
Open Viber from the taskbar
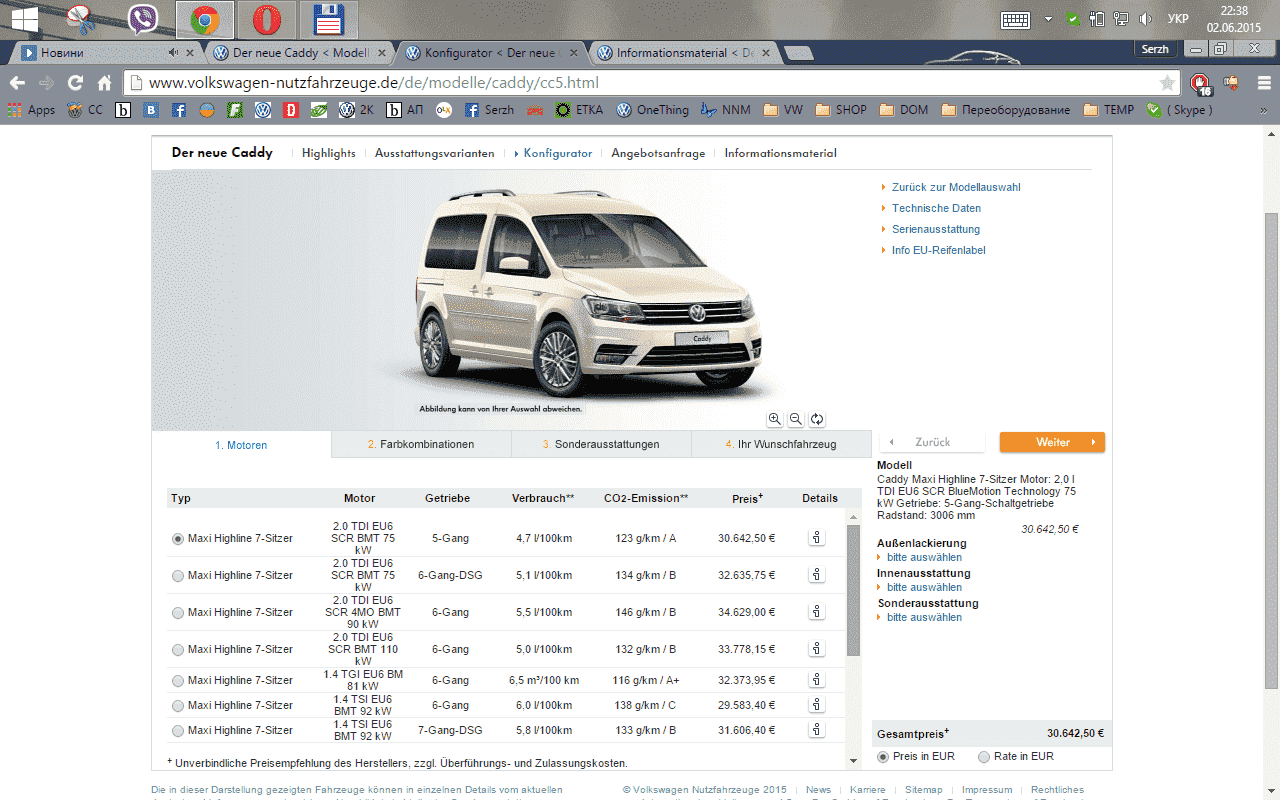click(144, 19)
